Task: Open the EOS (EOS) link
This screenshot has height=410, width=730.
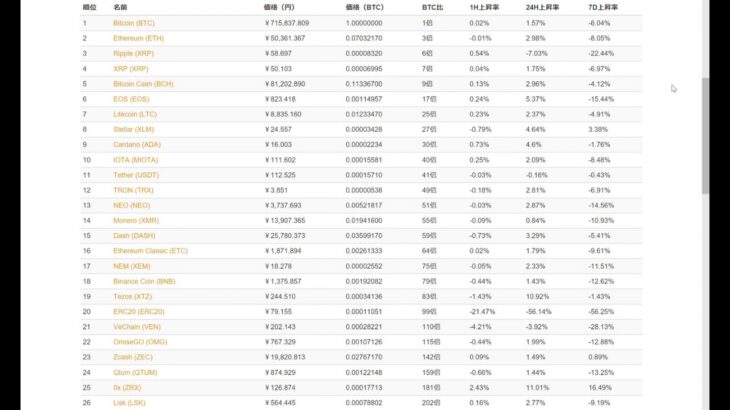Action: [x=131, y=99]
